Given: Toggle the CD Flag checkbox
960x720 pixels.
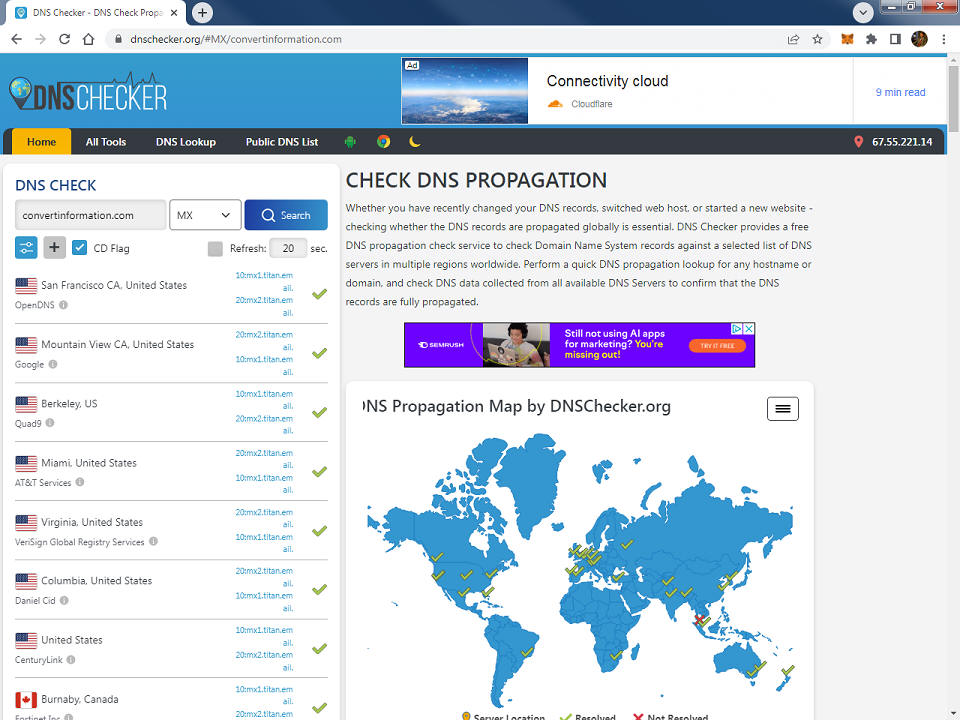Looking at the screenshot, I should (79, 248).
